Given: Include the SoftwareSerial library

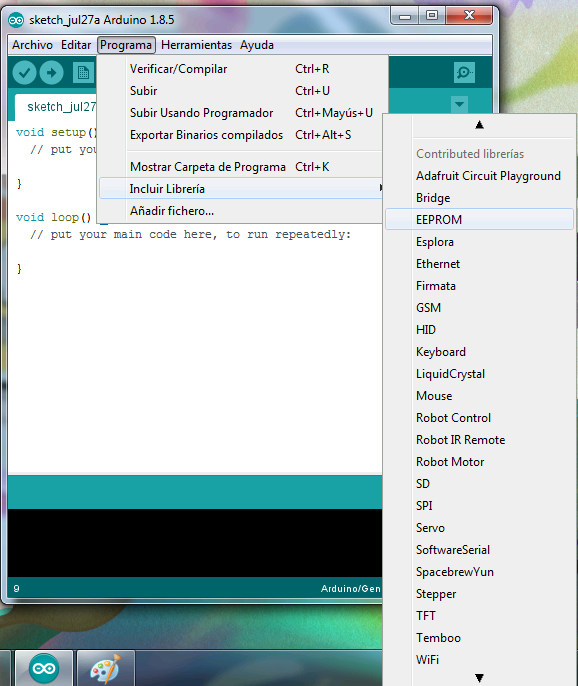Looking at the screenshot, I should (x=480, y=550).
